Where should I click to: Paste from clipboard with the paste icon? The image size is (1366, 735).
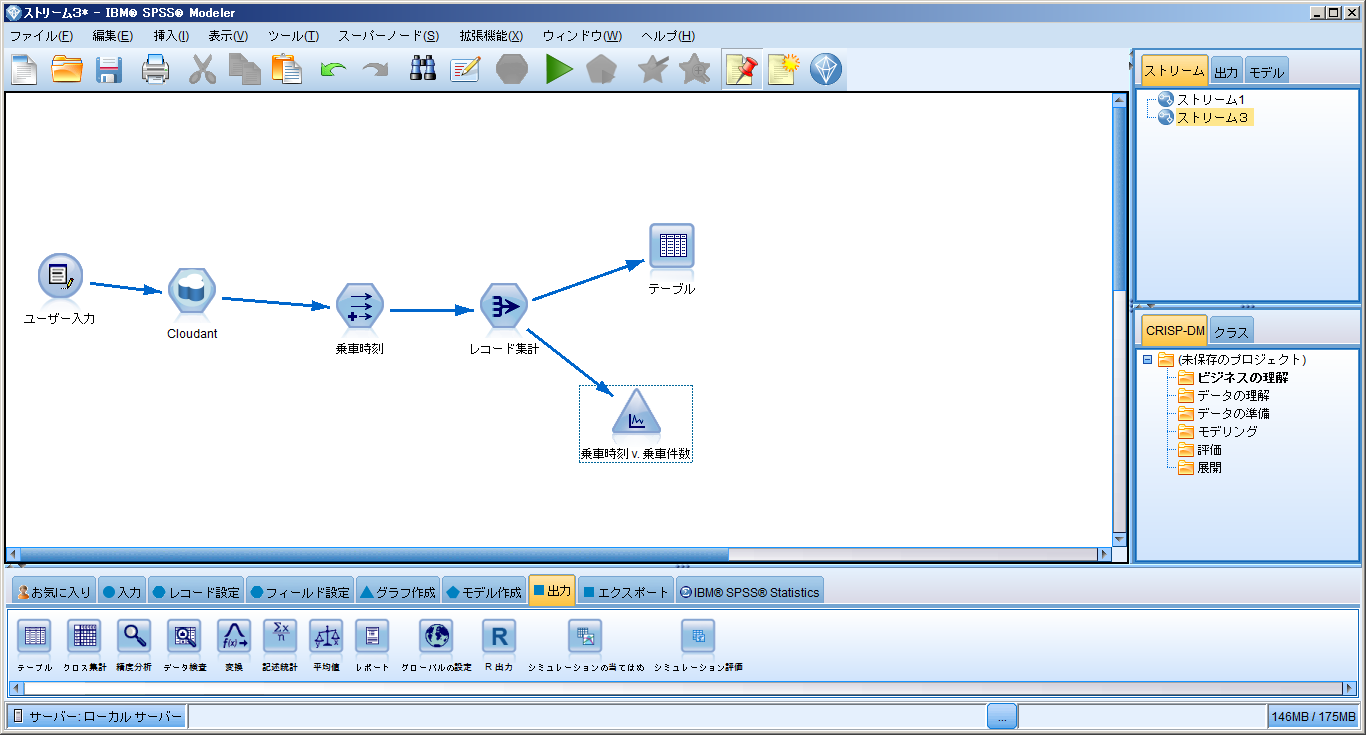tap(287, 70)
